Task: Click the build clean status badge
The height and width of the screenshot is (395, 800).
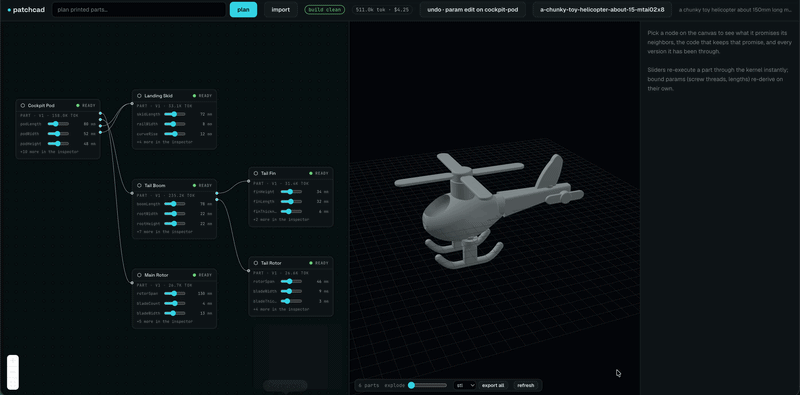Action: click(x=324, y=9)
